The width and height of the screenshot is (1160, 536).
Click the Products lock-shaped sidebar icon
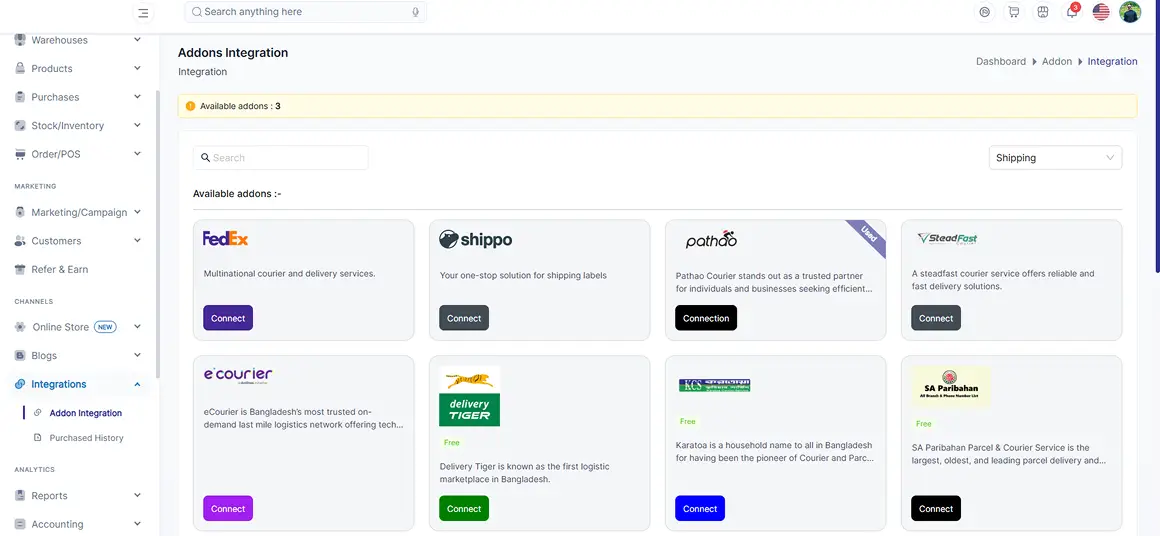coord(20,68)
